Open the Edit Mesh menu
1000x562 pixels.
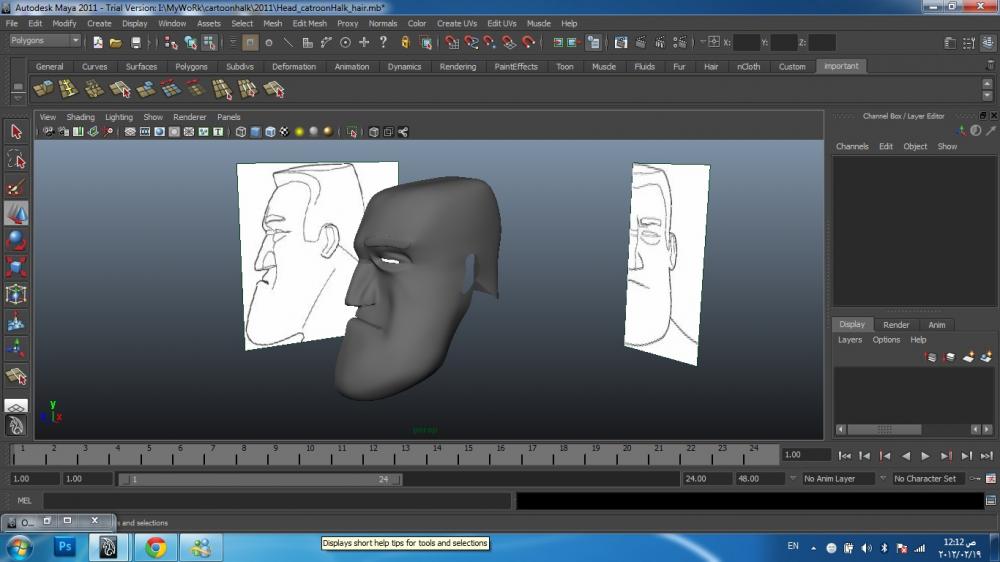pos(309,23)
